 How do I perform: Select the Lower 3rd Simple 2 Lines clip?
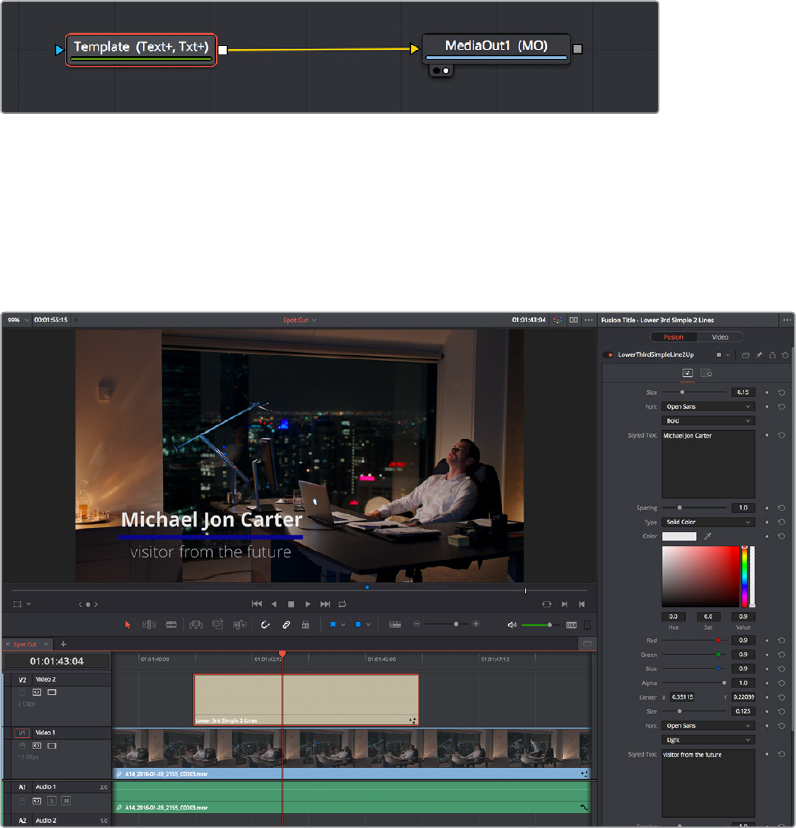306,700
